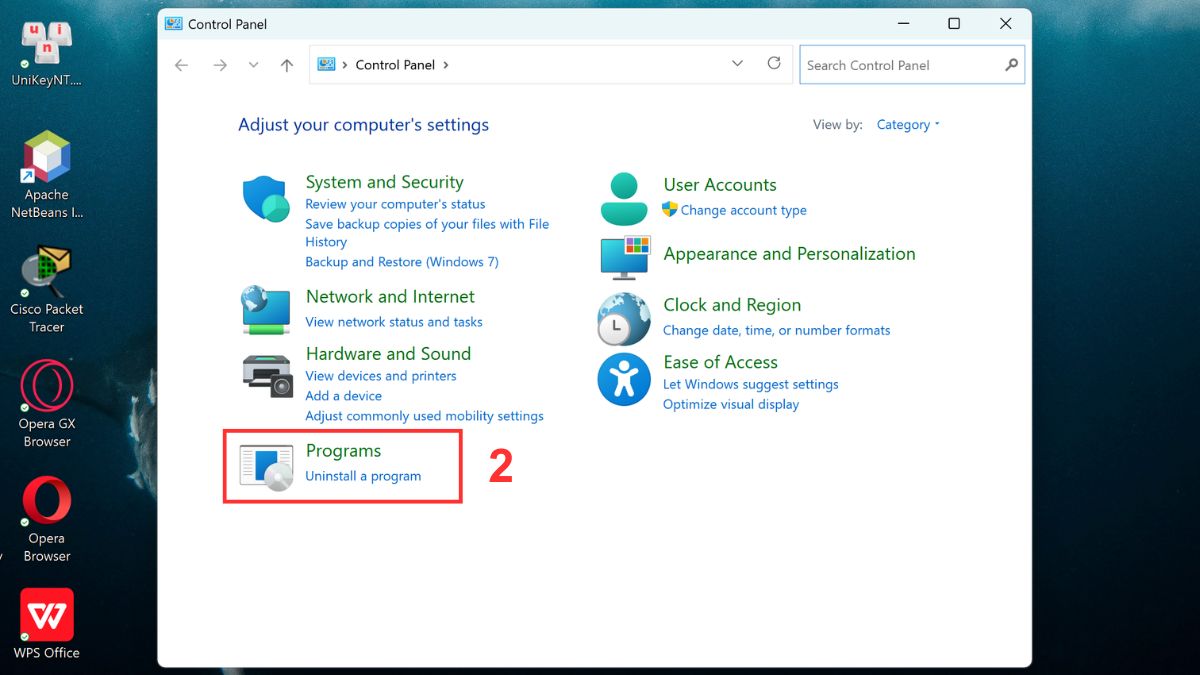
Task: Open the Network and Internet heading link
Action: [x=390, y=297]
